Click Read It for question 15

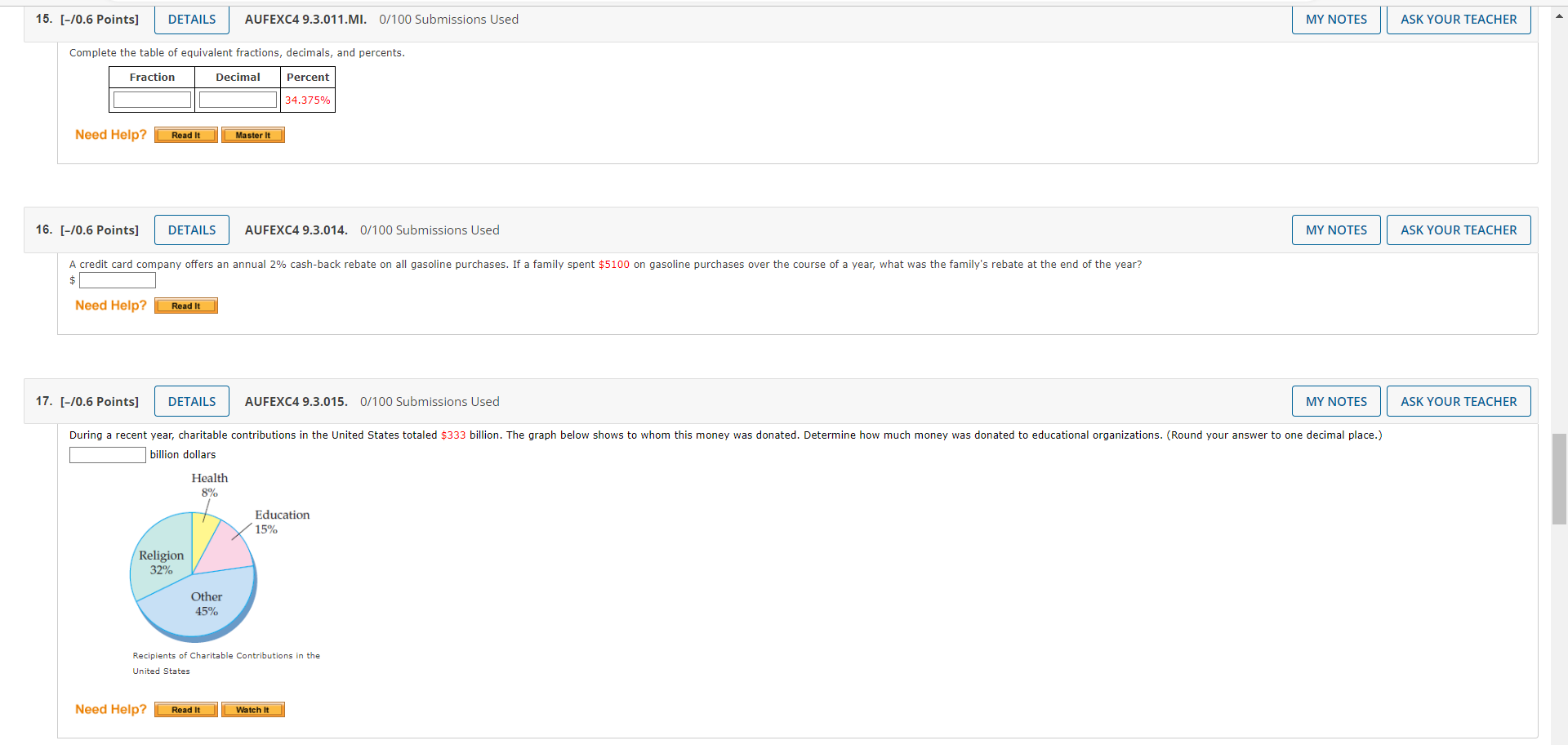point(186,136)
